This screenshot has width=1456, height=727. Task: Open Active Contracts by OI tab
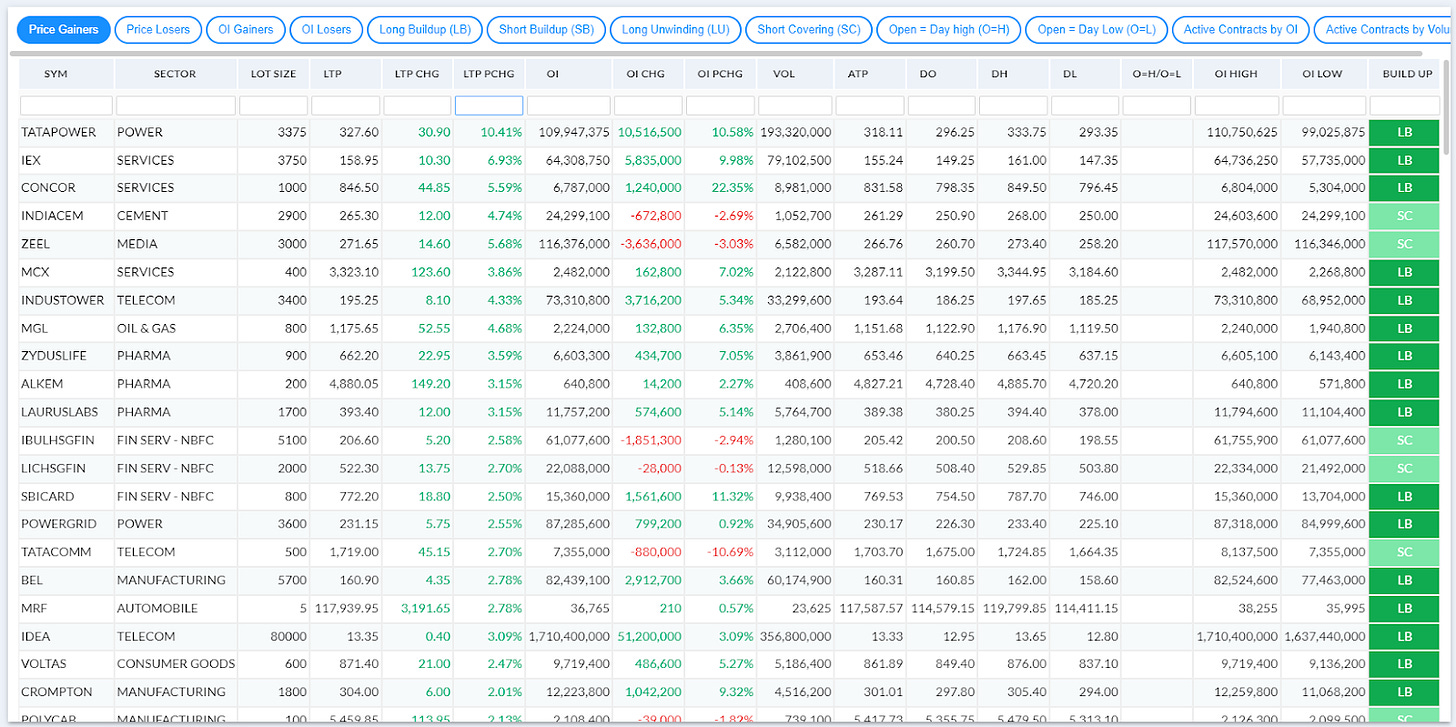coord(1241,30)
